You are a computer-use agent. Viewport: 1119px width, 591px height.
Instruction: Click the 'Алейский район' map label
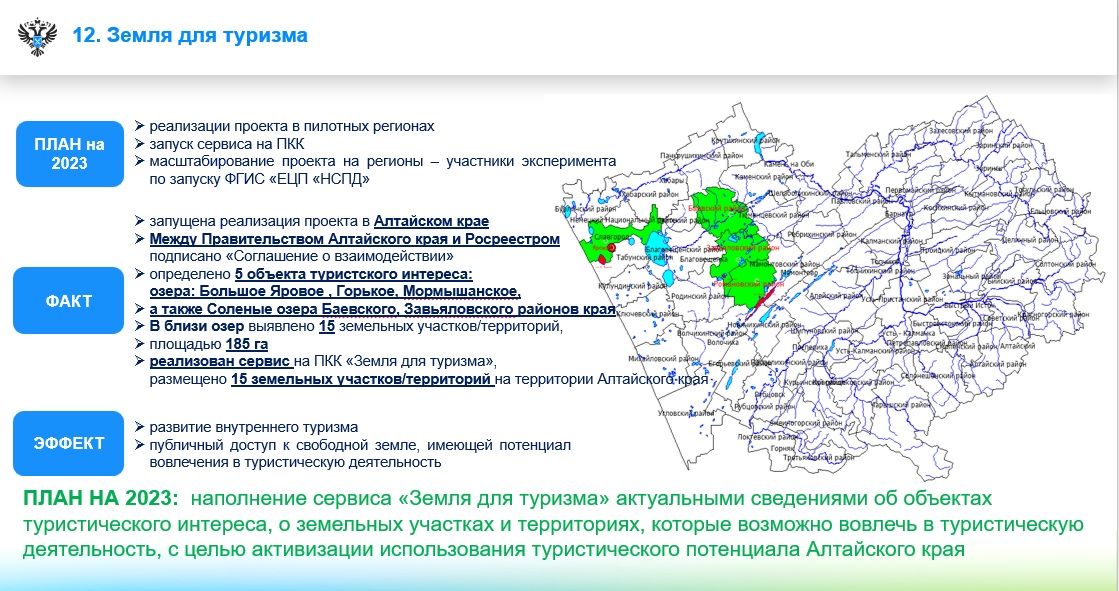click(836, 296)
